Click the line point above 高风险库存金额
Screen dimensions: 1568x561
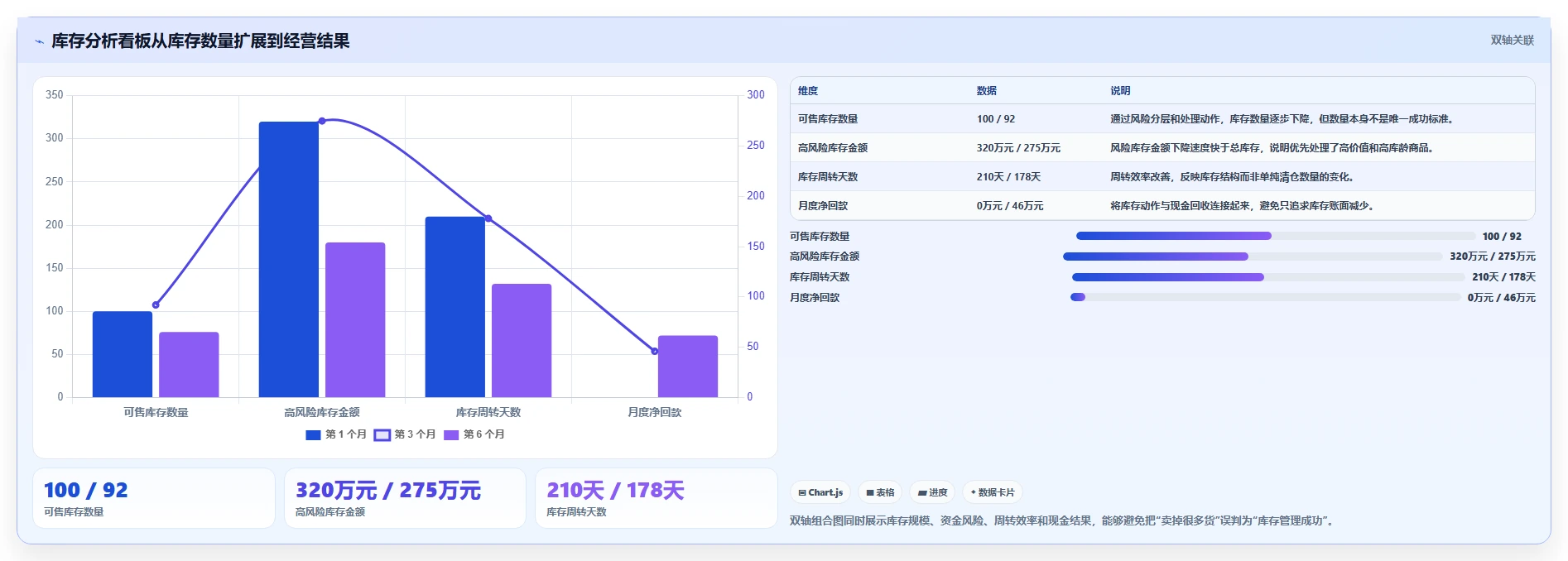pyautogui.click(x=322, y=121)
